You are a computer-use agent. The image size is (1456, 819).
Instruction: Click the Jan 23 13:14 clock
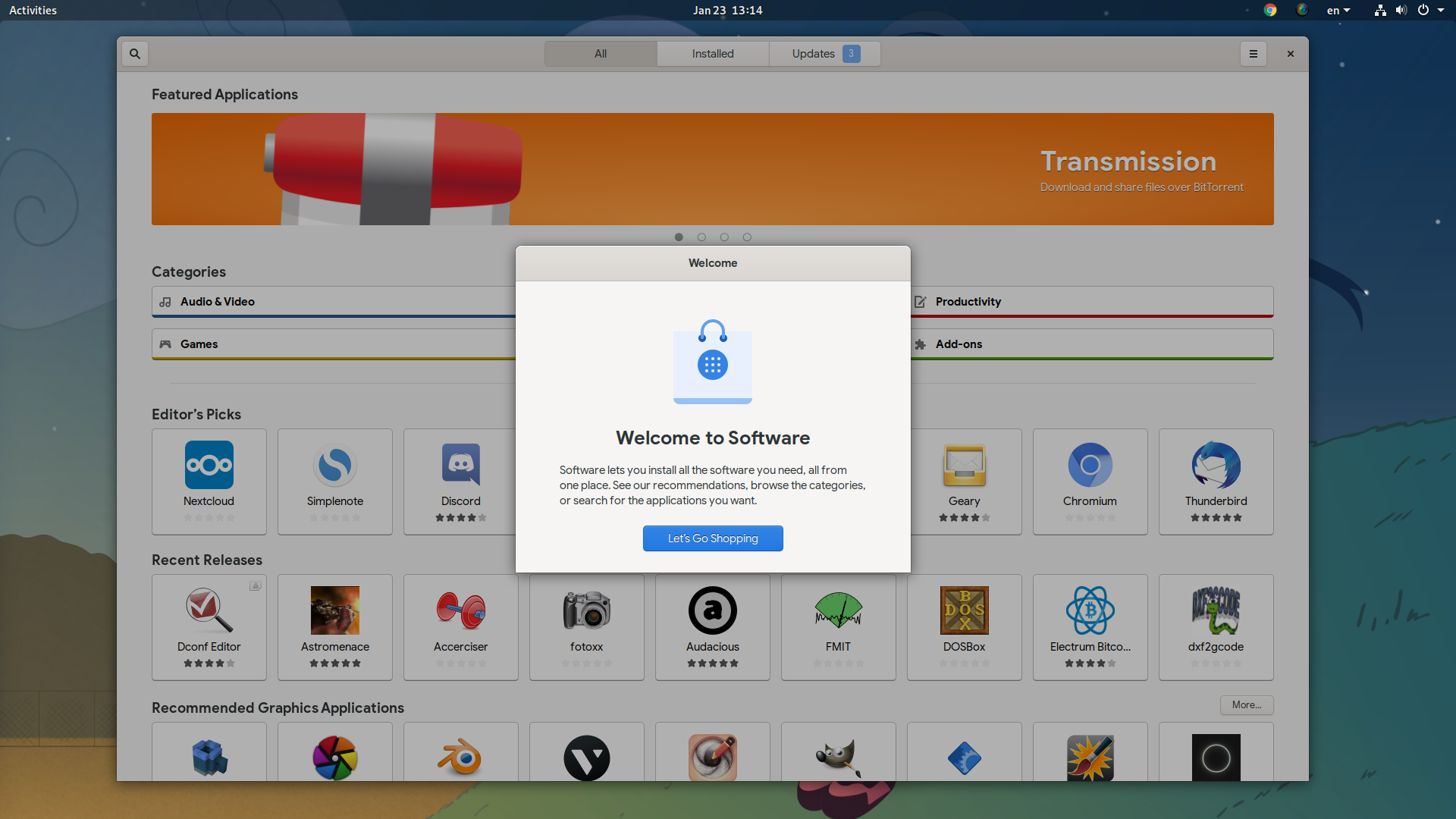[727, 10]
